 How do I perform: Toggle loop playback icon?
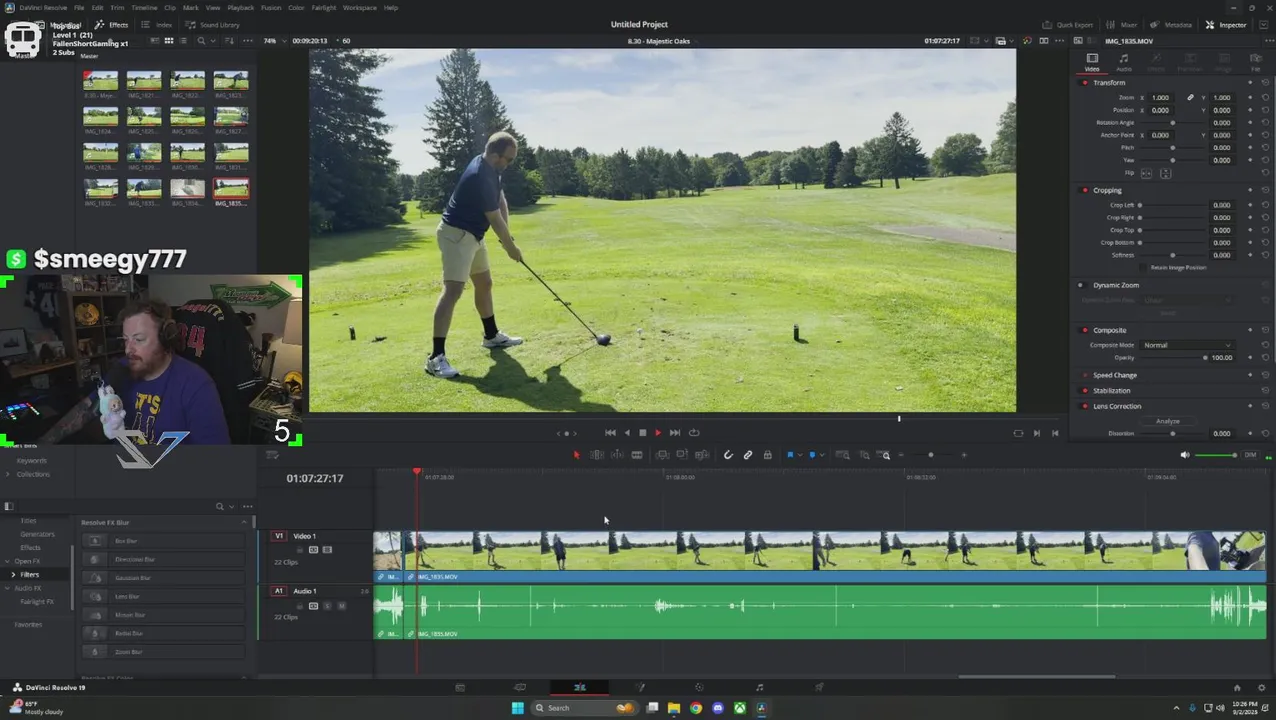[694, 433]
